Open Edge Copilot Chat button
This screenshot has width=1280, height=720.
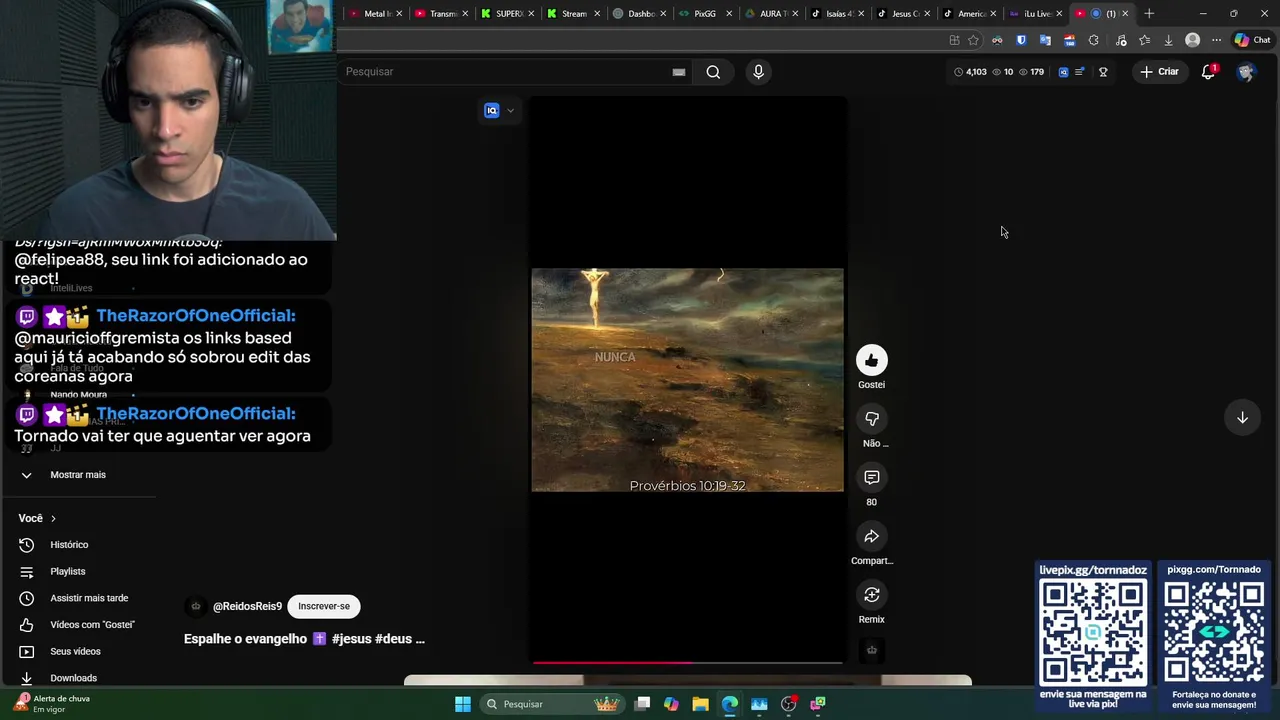click(1252, 40)
